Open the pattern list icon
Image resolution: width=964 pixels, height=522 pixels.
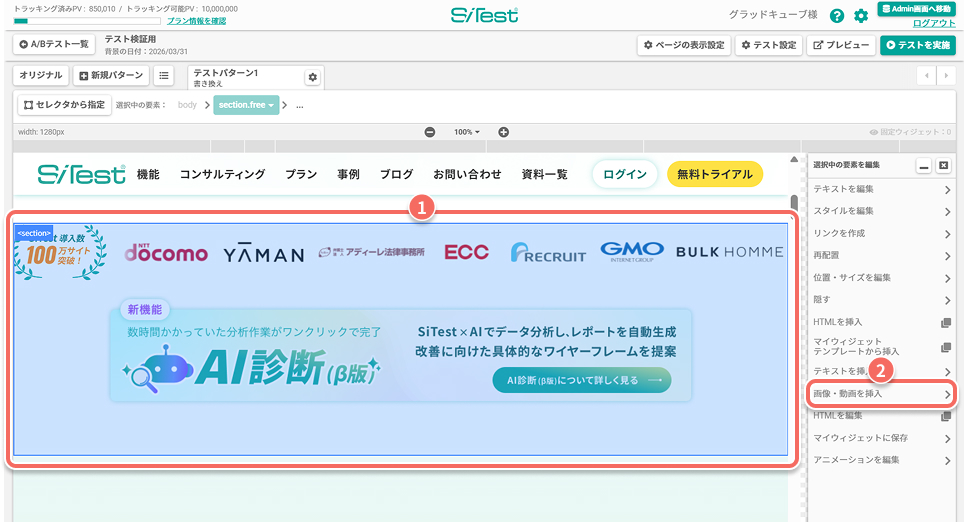tap(164, 75)
